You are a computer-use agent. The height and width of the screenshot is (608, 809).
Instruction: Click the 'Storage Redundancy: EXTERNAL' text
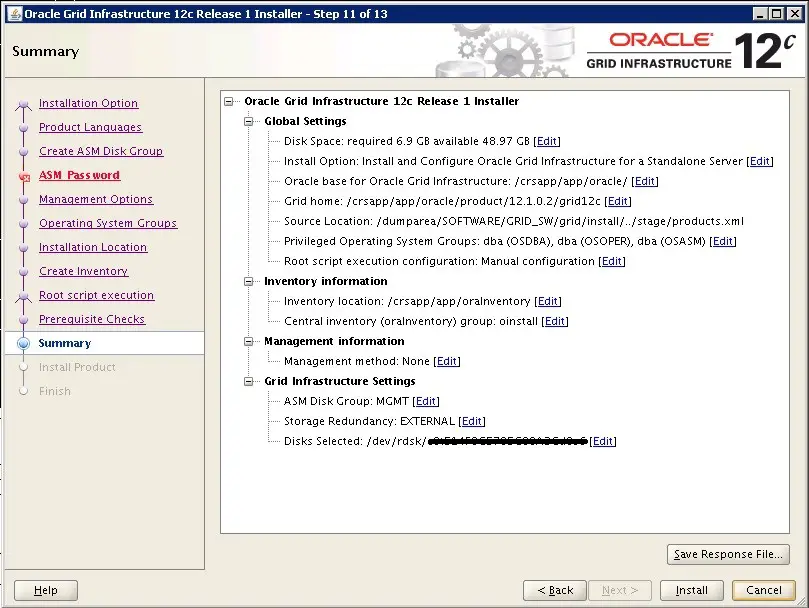[x=369, y=422]
